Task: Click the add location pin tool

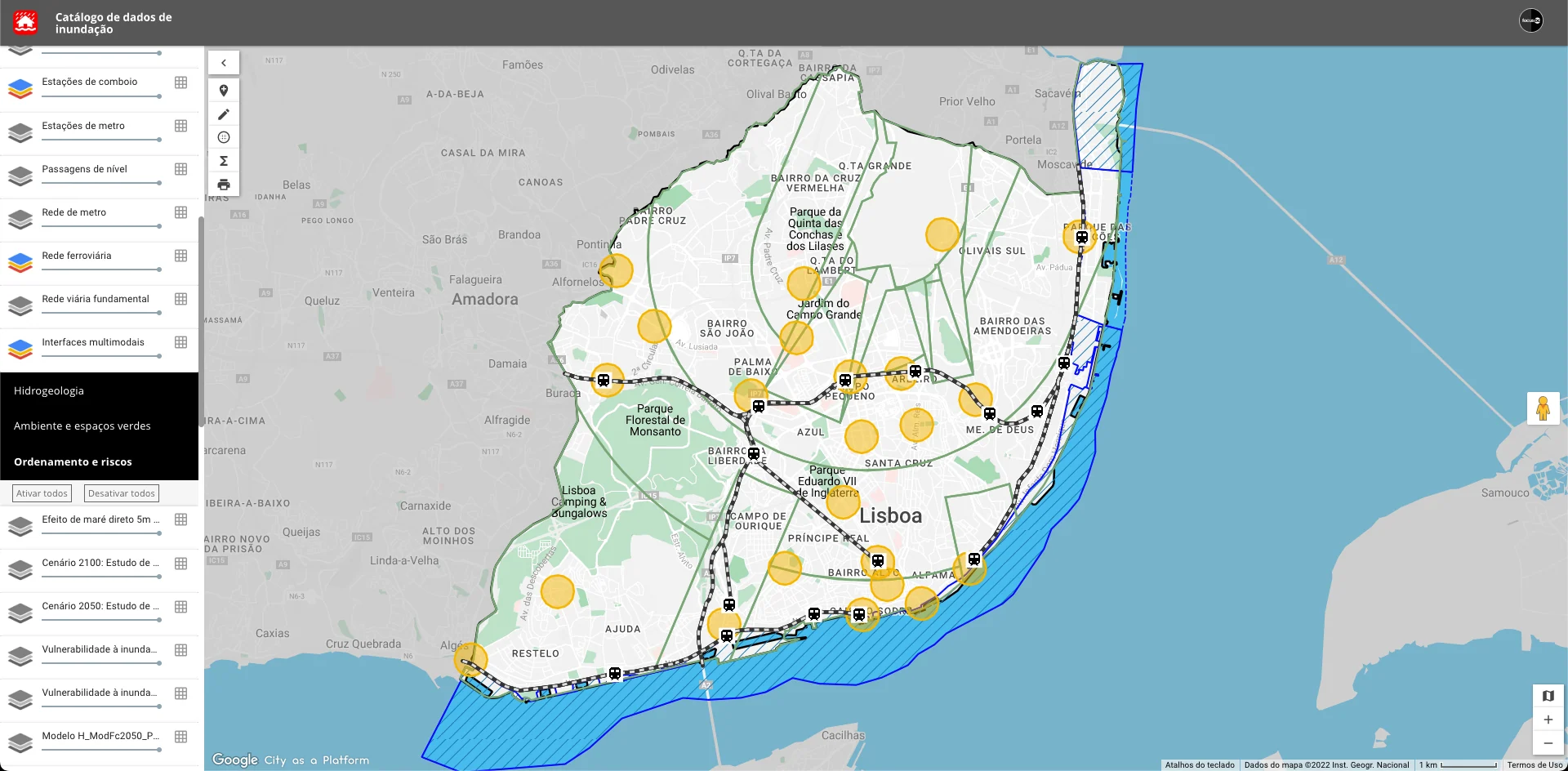Action: tap(224, 90)
